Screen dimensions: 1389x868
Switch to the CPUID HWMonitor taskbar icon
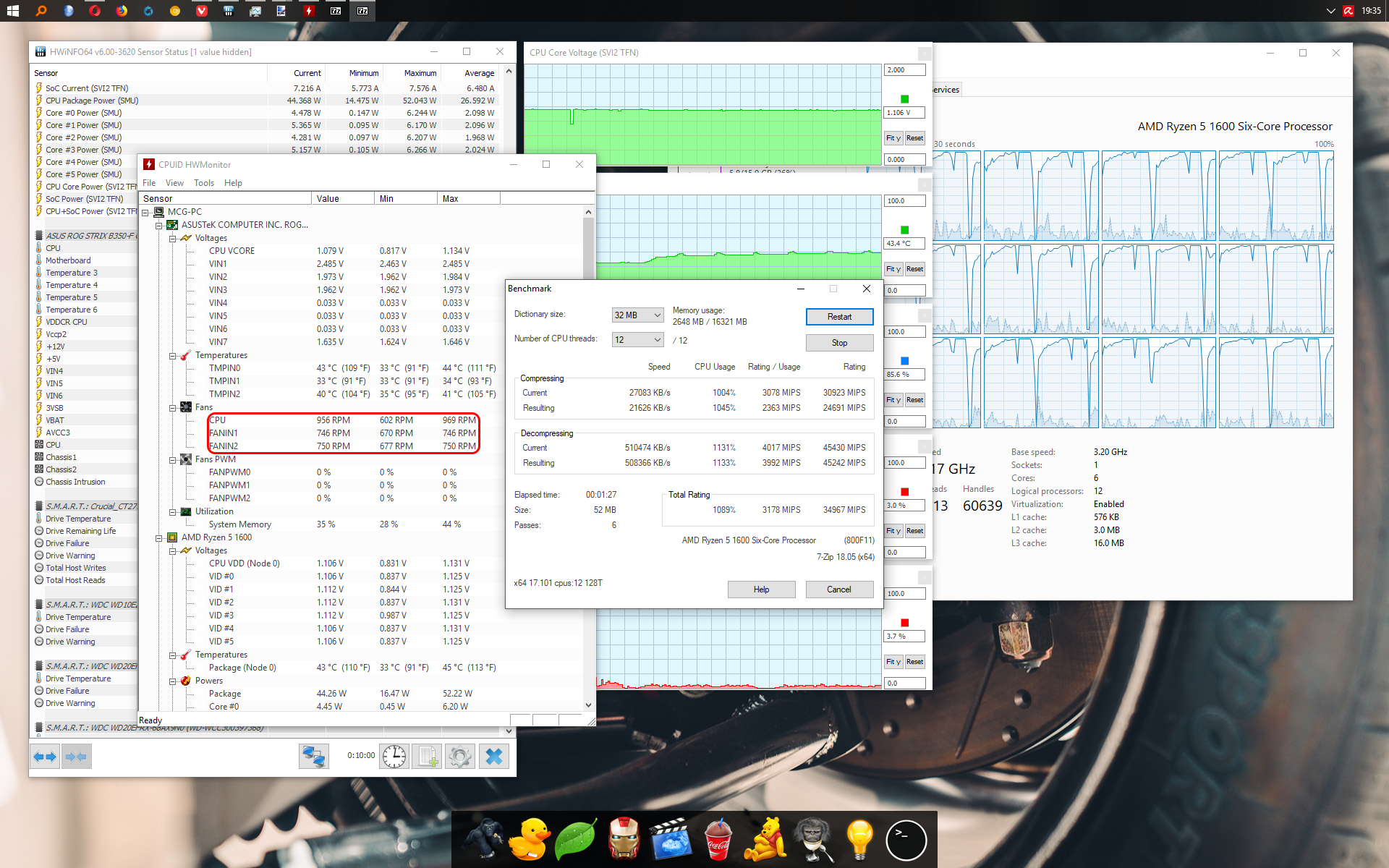tap(308, 10)
